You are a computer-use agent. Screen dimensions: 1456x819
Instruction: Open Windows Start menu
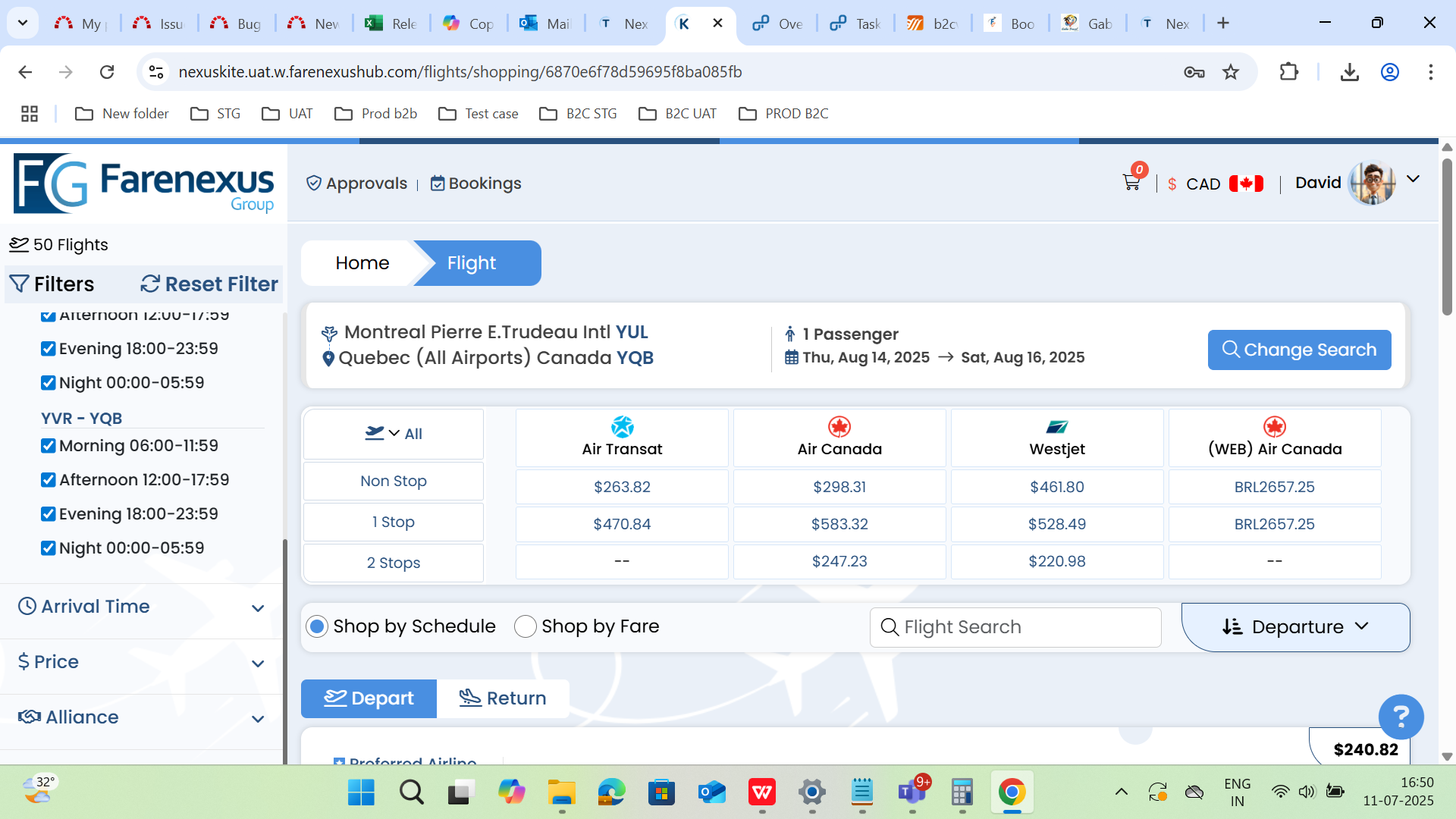pos(361,792)
